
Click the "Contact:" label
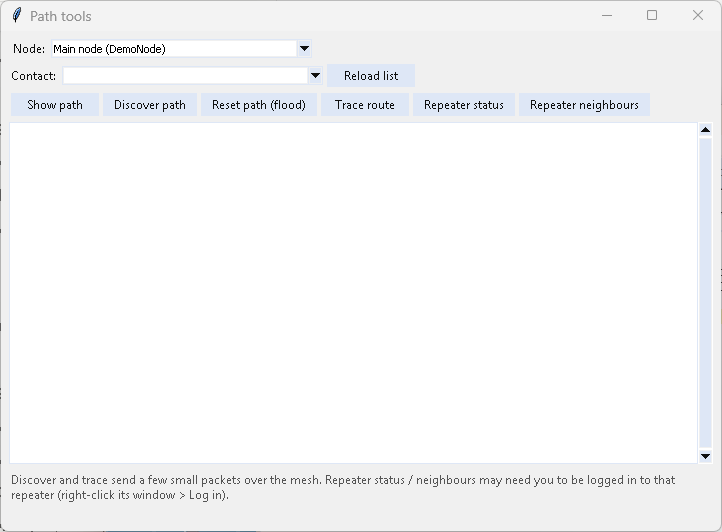tap(33, 76)
